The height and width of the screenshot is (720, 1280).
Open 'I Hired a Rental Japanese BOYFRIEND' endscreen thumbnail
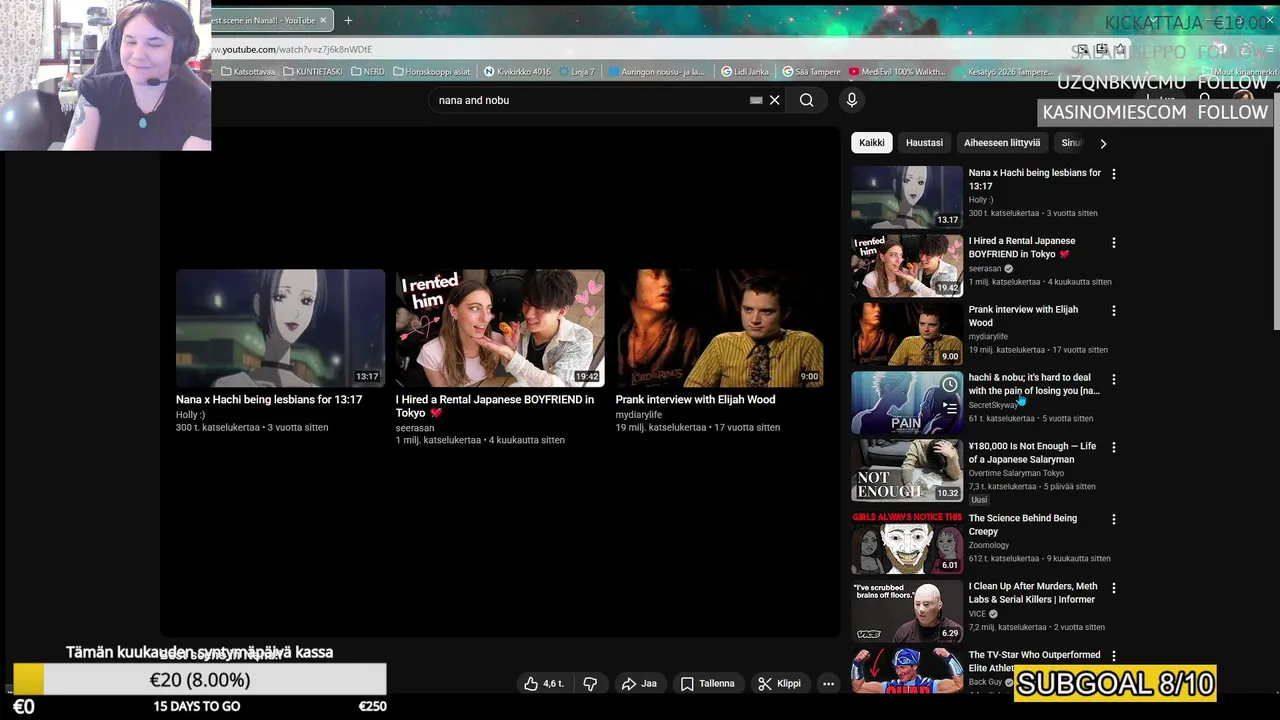point(500,328)
